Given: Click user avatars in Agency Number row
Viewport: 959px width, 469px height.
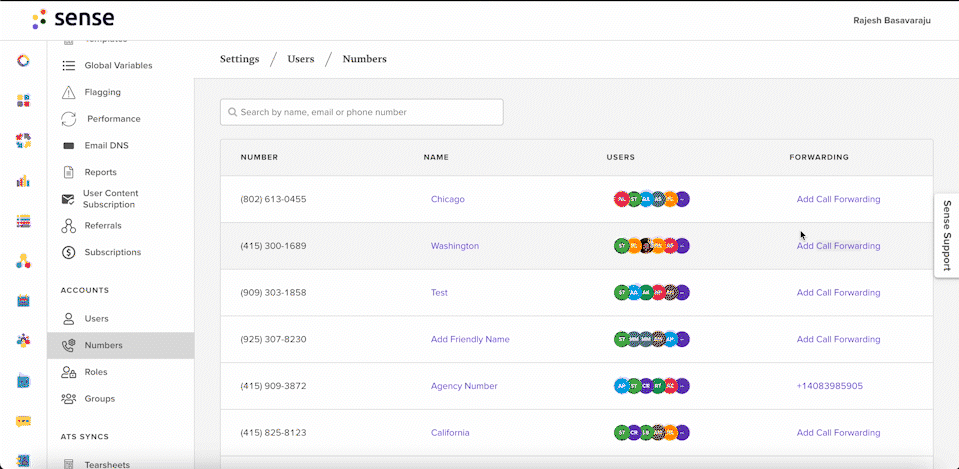Looking at the screenshot, I should [652, 386].
